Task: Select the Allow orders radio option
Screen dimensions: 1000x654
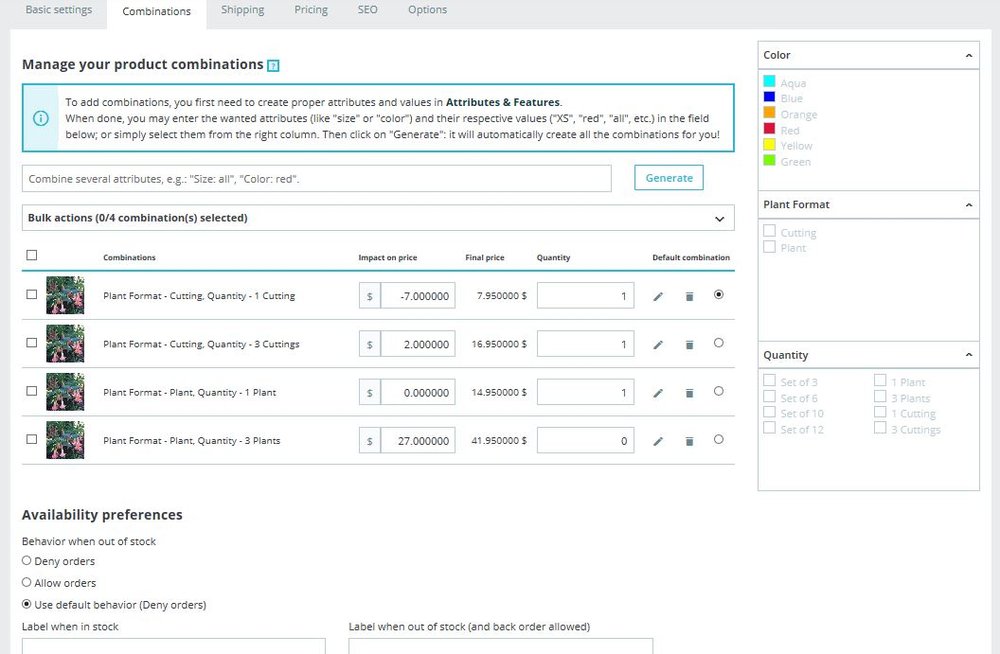Action: [27, 582]
